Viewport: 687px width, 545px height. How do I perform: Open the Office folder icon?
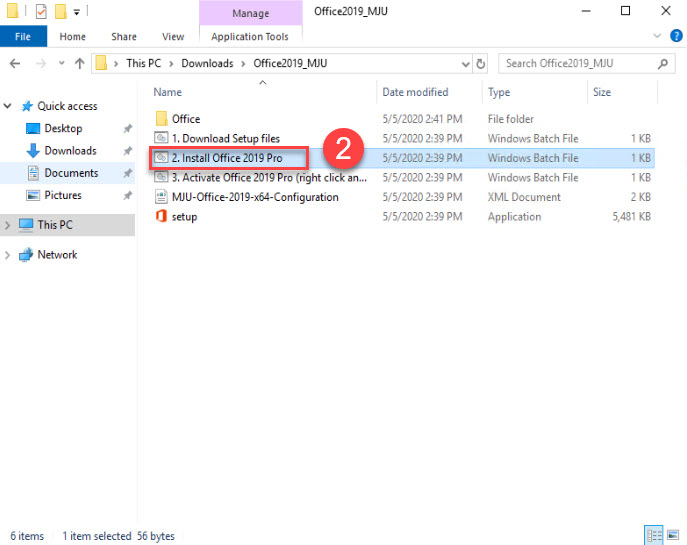(161, 119)
